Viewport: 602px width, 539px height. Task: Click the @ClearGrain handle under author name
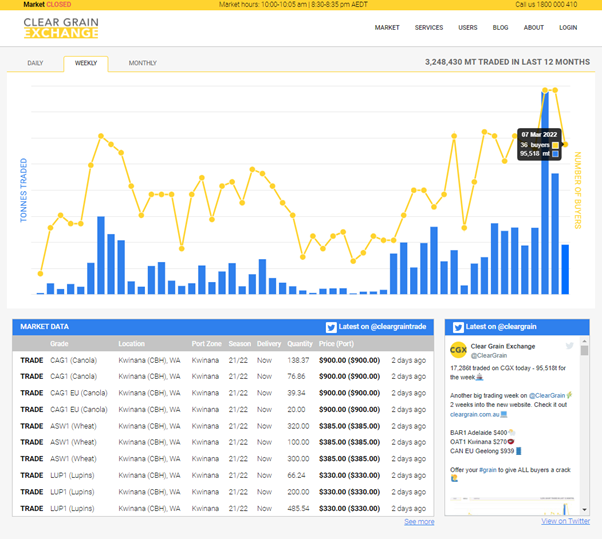pyautogui.click(x=489, y=355)
